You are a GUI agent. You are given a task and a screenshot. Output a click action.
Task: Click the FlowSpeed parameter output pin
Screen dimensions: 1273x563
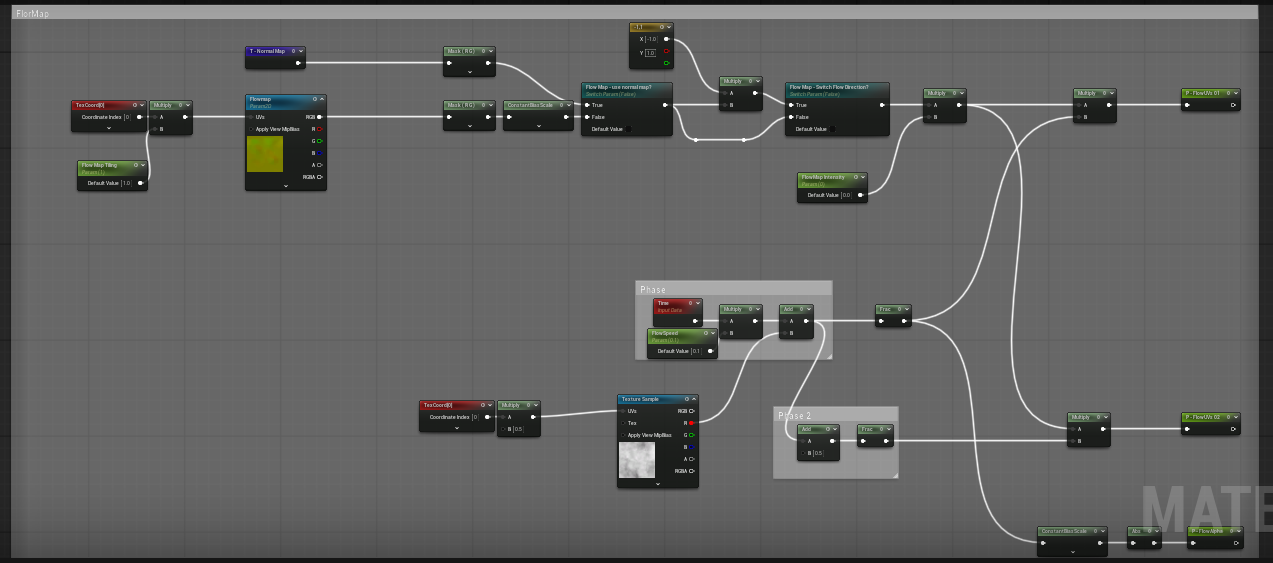click(x=711, y=351)
